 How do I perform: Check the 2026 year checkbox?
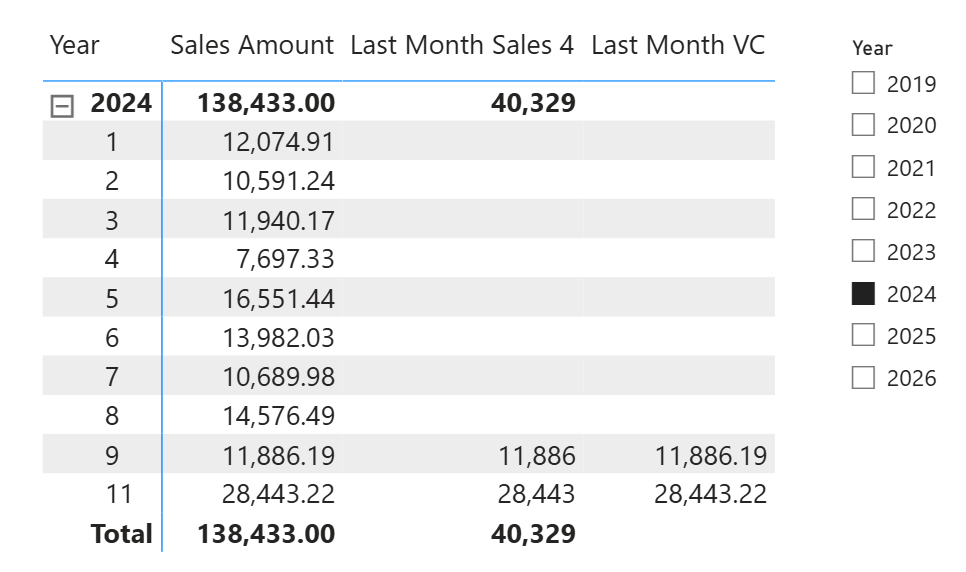[863, 377]
